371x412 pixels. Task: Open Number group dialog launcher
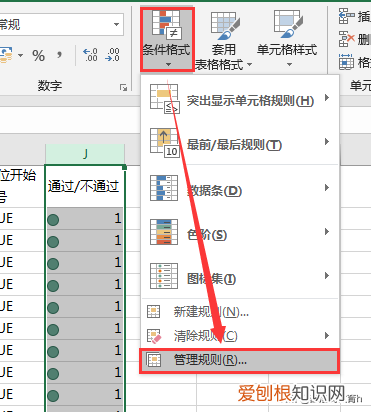(123, 88)
